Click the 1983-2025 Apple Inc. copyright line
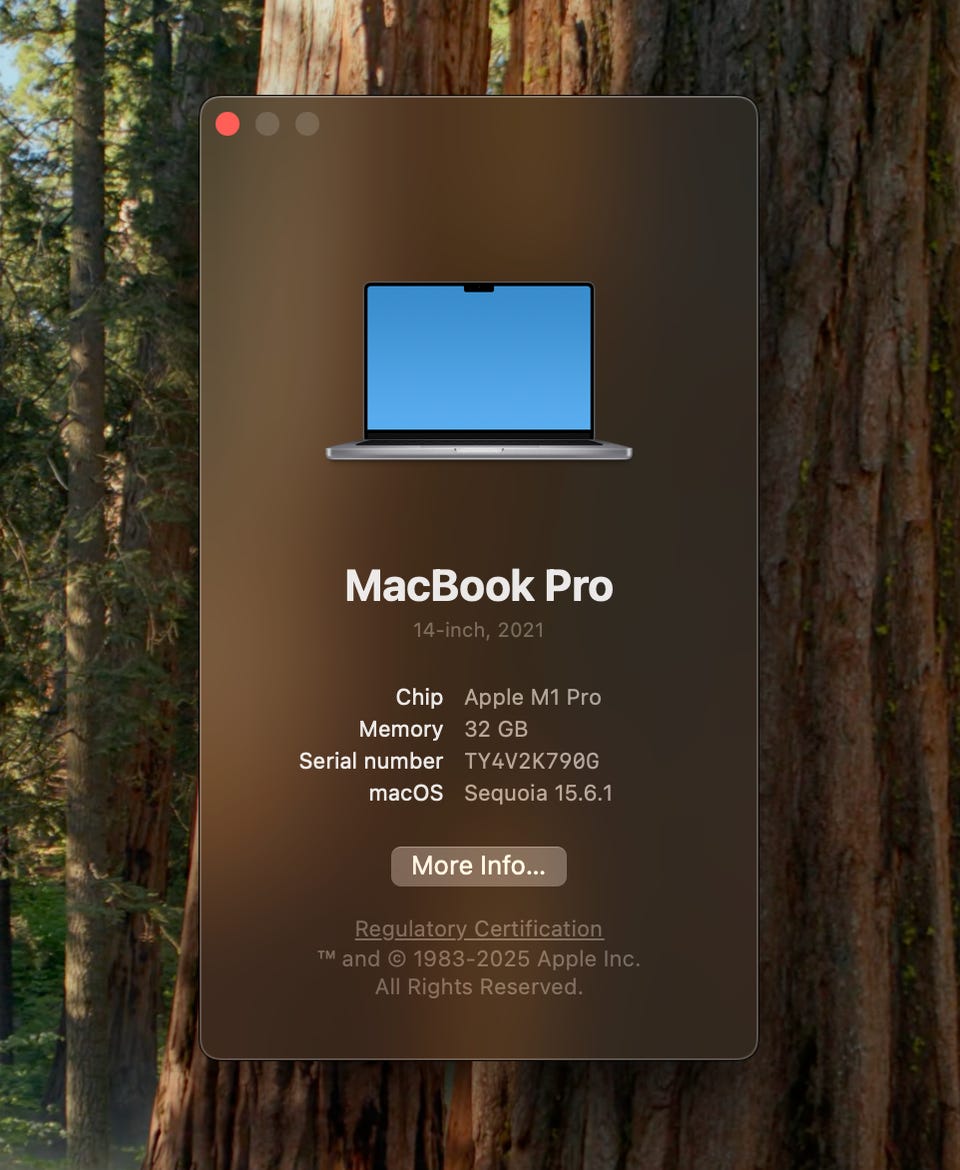This screenshot has width=960, height=1170. [x=479, y=959]
